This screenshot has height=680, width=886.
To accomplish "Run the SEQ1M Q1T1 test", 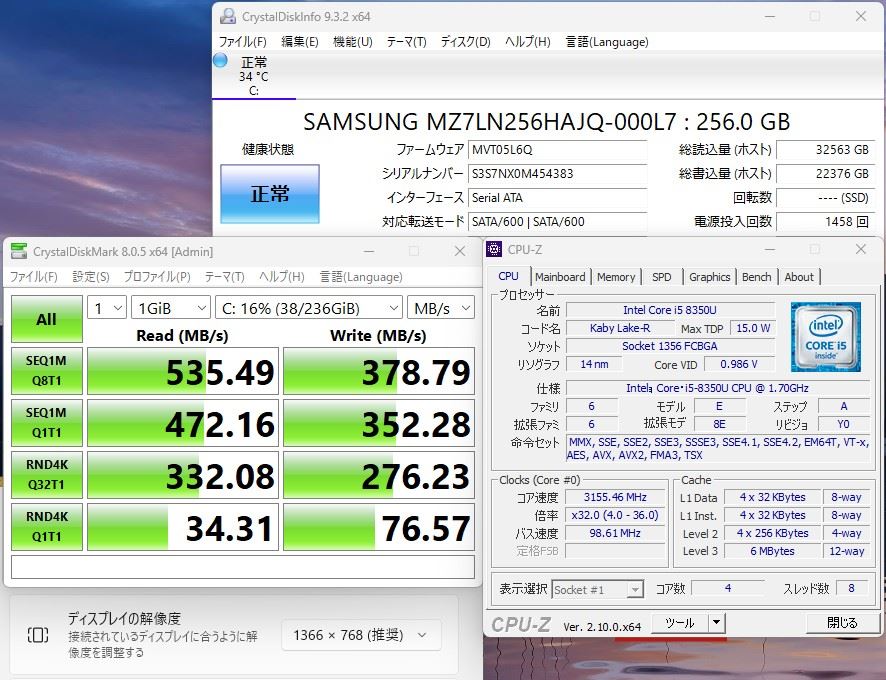I will pos(47,423).
